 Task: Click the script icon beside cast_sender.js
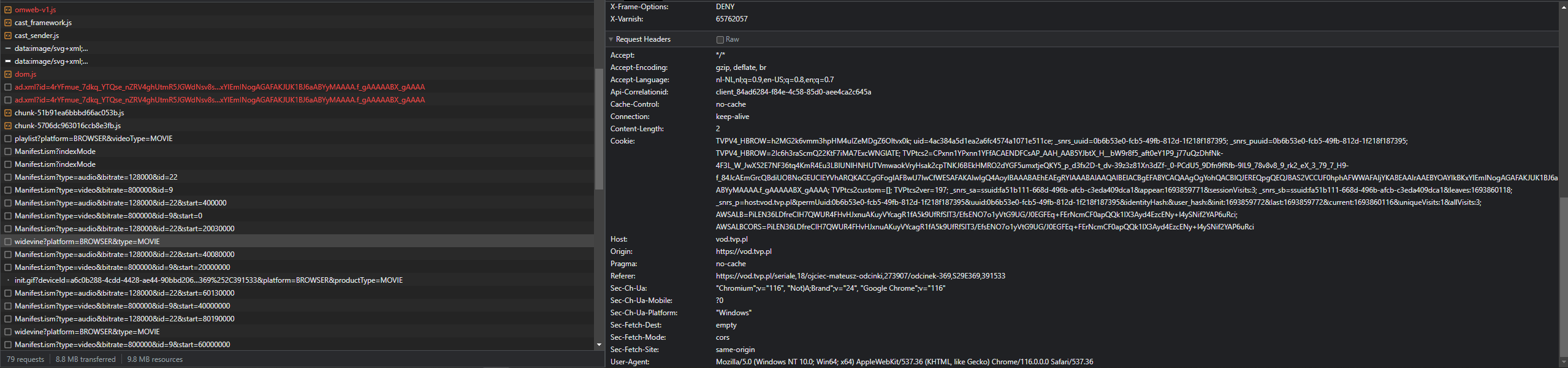pyautogui.click(x=8, y=36)
